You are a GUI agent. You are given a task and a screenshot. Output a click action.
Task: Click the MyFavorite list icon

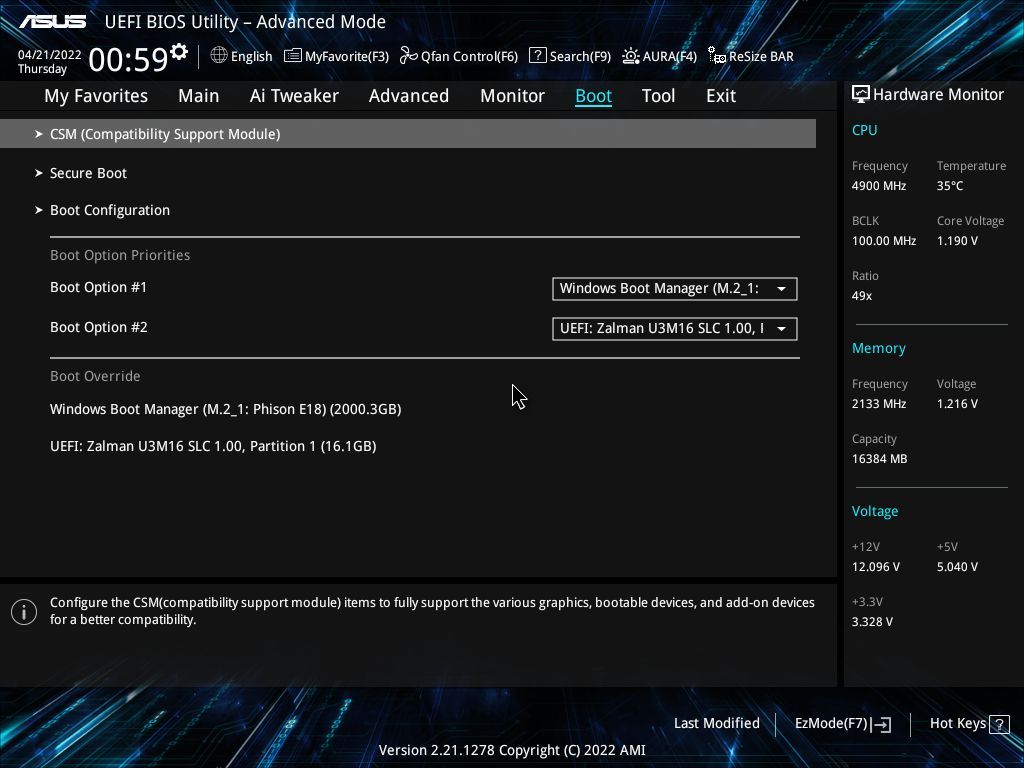[x=293, y=56]
